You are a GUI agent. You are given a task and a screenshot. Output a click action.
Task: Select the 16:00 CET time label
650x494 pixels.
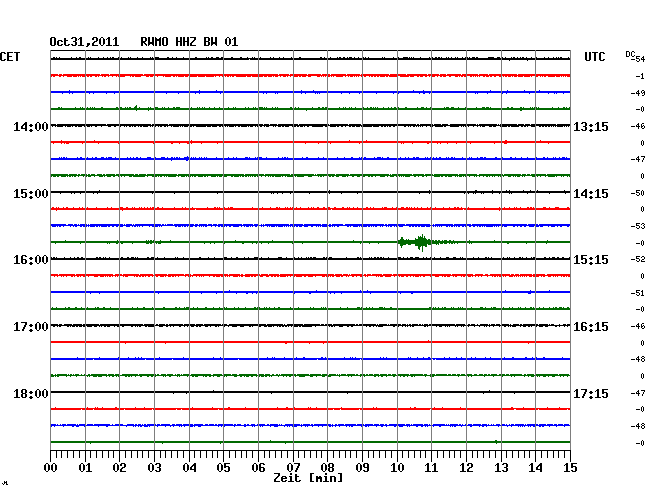[31, 260]
